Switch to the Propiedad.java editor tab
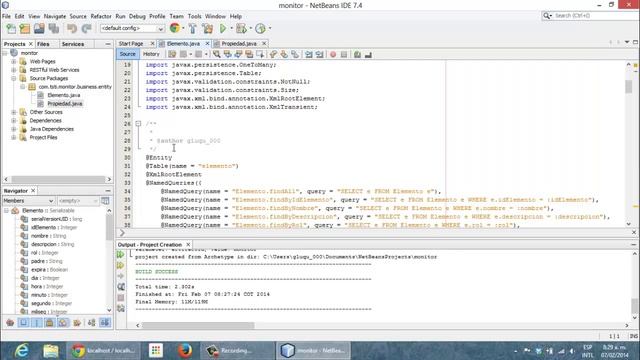This screenshot has height=360, width=640. point(239,44)
